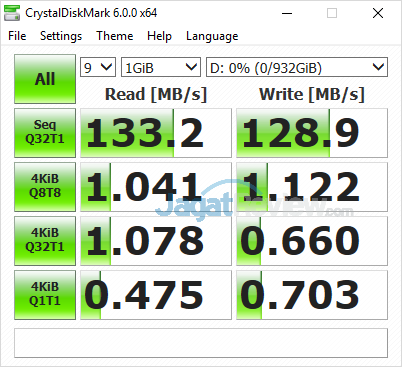Screen dimensions: 402x367
Task: Start the 4KiB Q32T1 test
Action: click(x=45, y=241)
